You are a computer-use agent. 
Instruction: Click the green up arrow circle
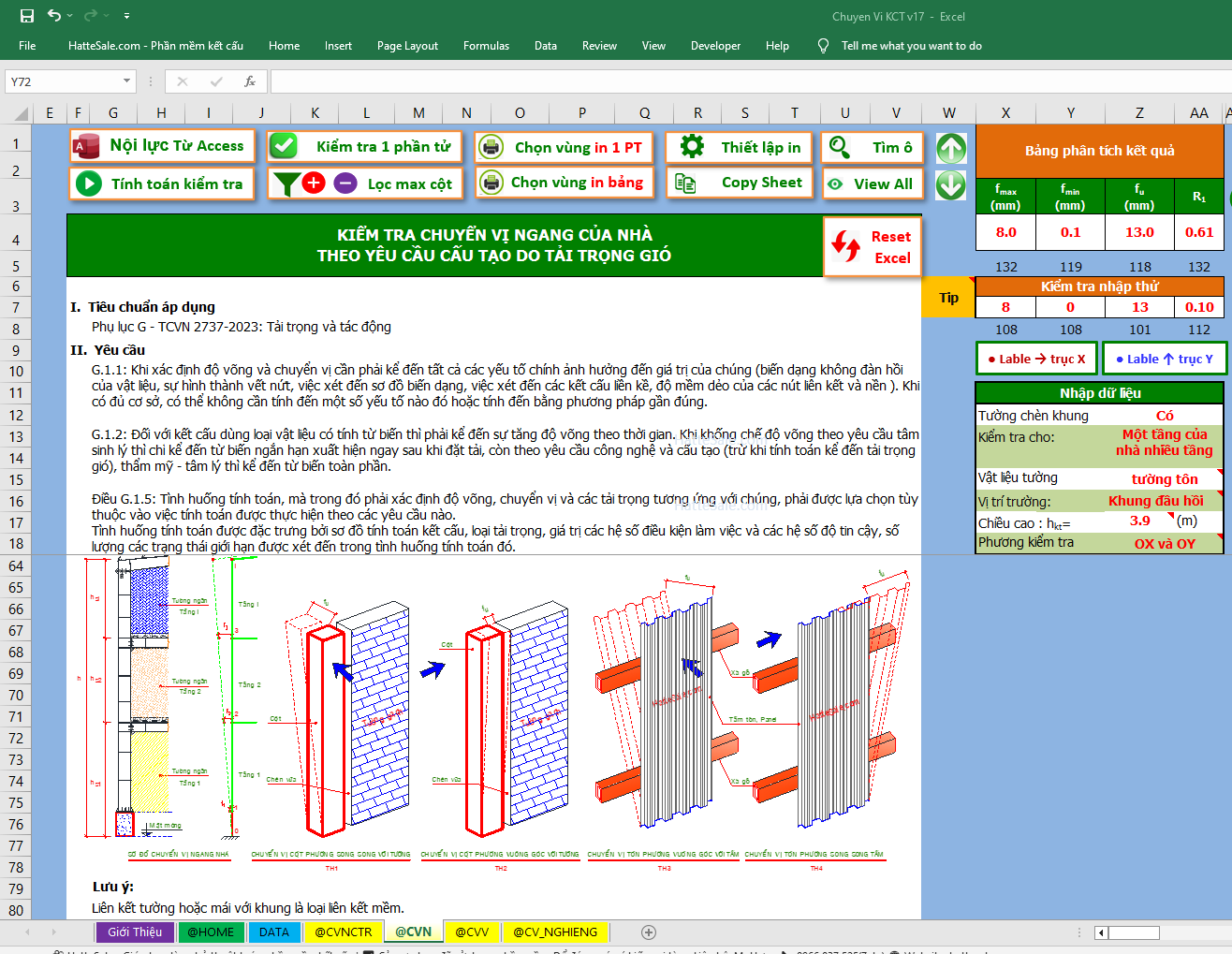coord(951,148)
